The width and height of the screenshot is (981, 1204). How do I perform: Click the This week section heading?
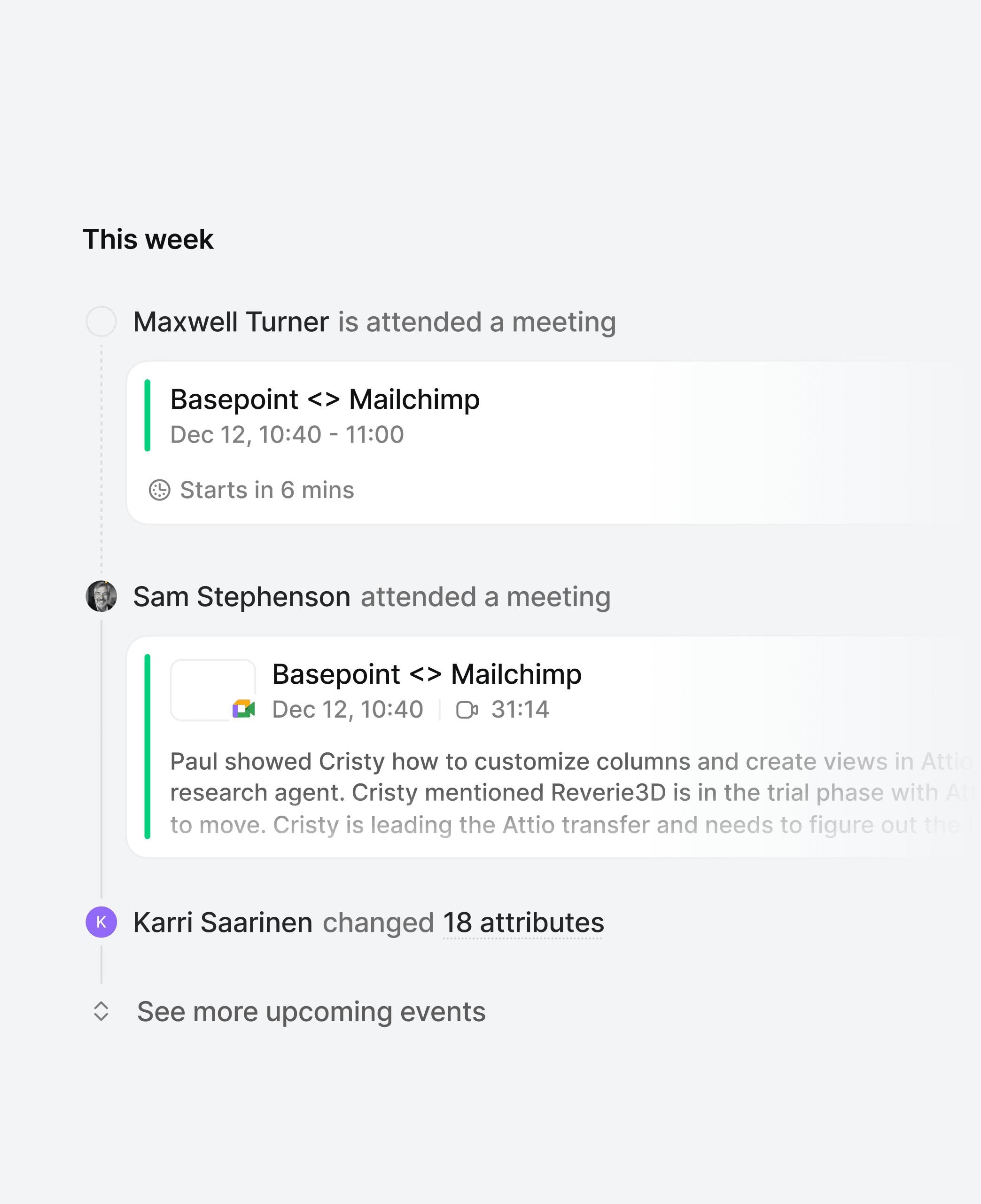point(148,239)
